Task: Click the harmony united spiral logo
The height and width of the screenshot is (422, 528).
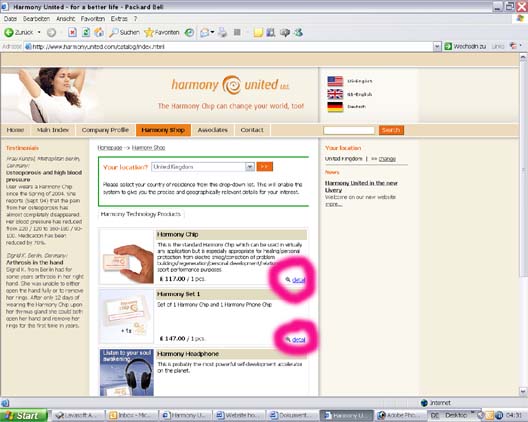Action: [231, 85]
